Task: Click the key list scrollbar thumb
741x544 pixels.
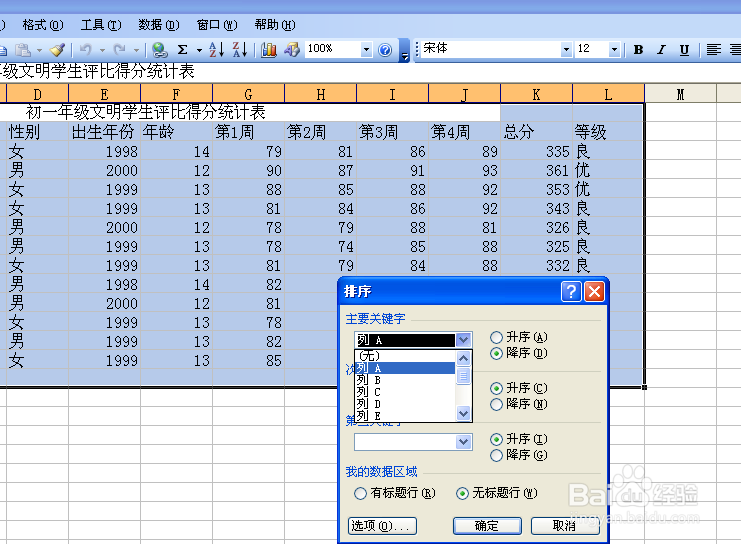Action: point(464,376)
